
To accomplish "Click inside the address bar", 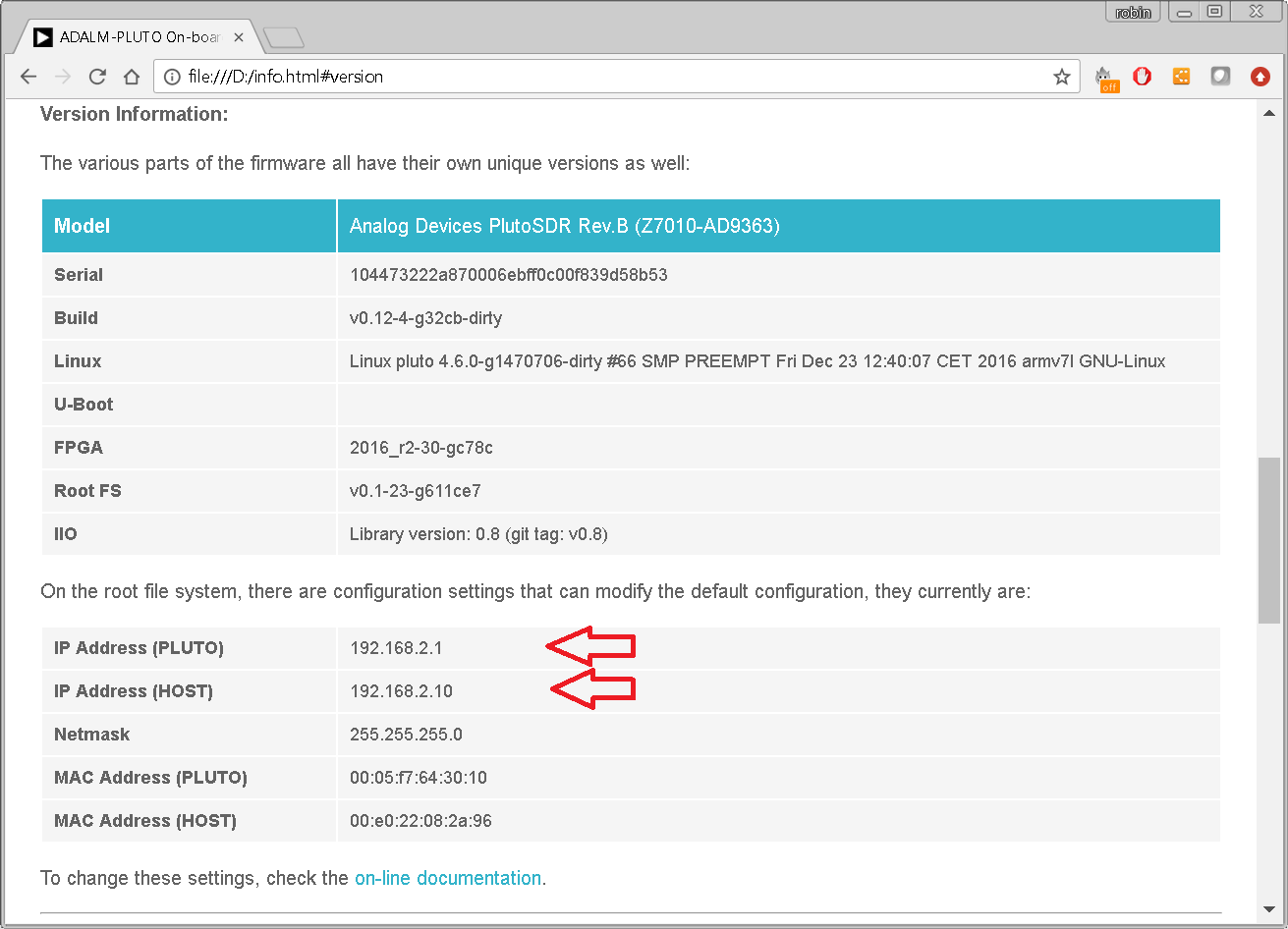I will tap(491, 76).
